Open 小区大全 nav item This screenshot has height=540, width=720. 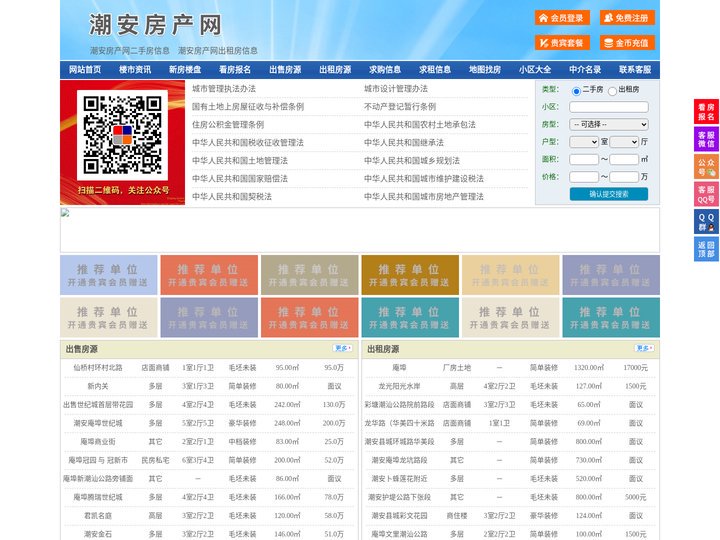(535, 70)
